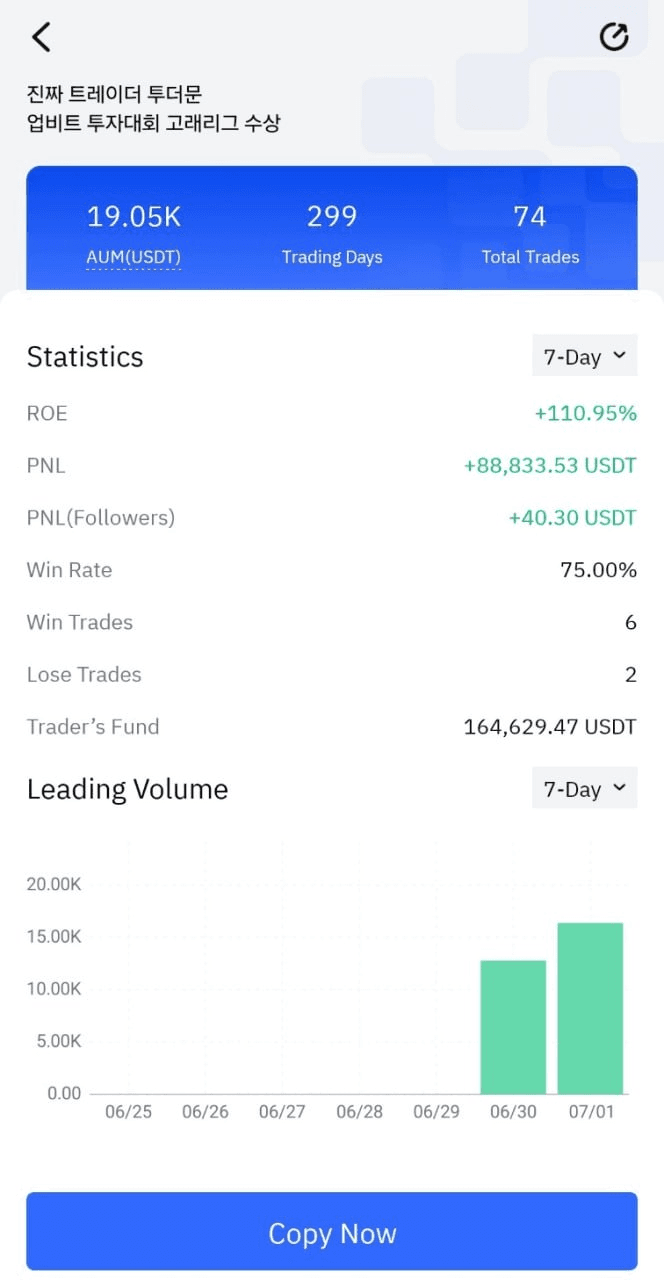Tap the Copy Now button
The width and height of the screenshot is (664, 1280).
pos(332,1232)
